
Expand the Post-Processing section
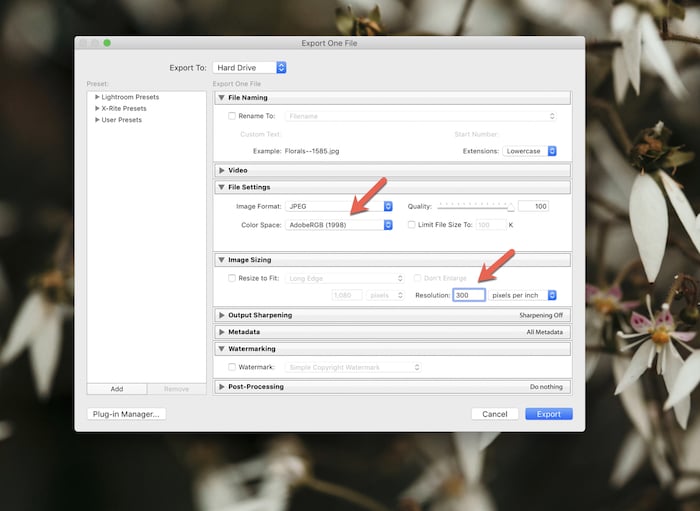tap(221, 387)
